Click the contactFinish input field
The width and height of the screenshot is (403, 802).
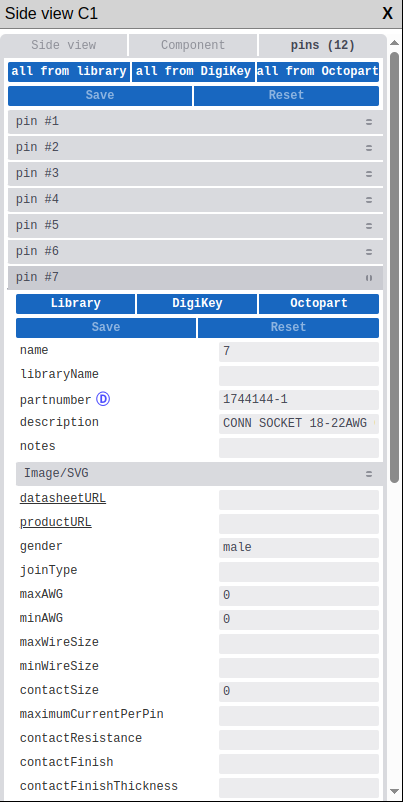[299, 764]
